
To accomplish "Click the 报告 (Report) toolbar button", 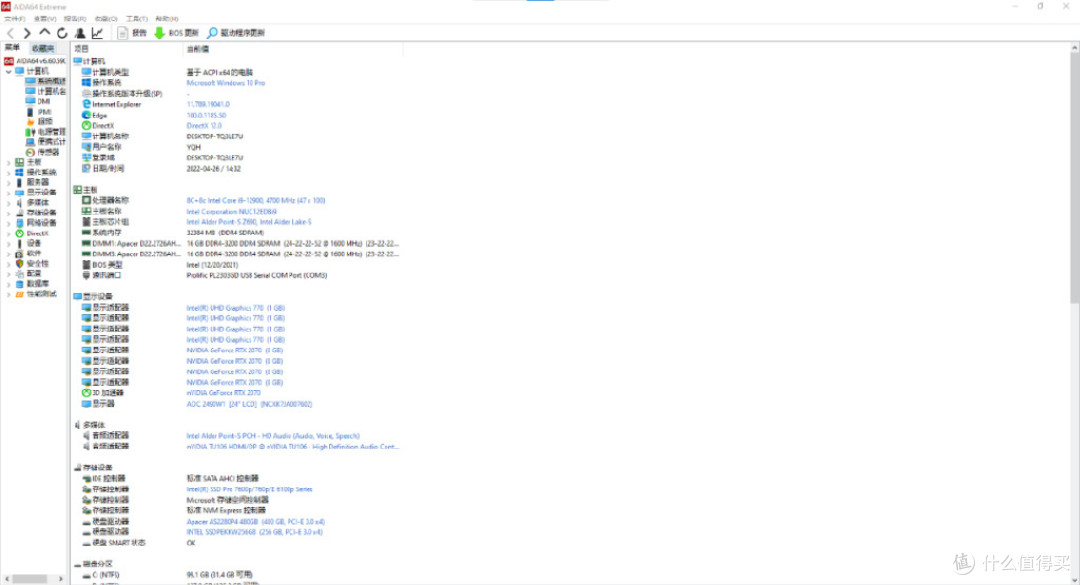I will tap(132, 33).
